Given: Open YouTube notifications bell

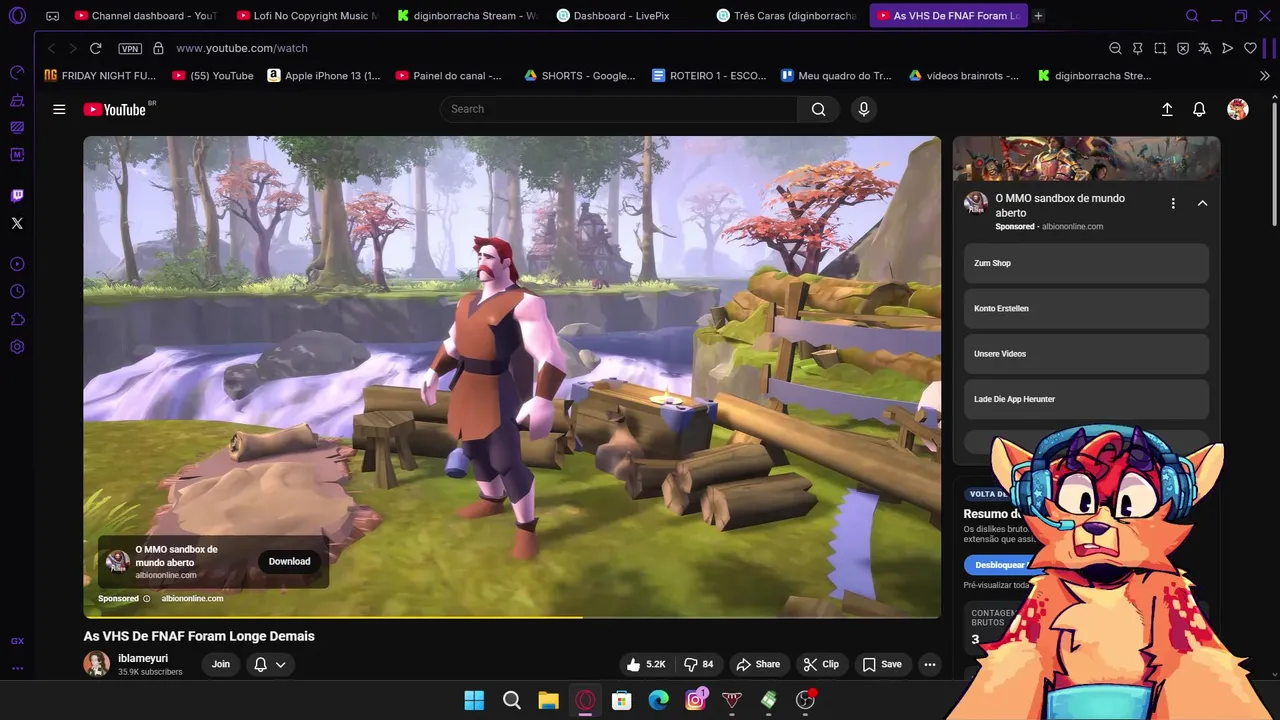Looking at the screenshot, I should [x=1199, y=110].
